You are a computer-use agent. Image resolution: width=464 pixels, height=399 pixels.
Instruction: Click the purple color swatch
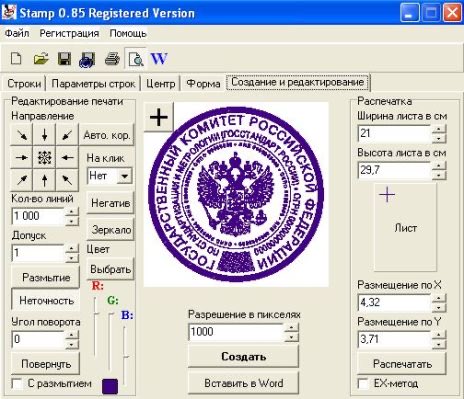[110, 386]
